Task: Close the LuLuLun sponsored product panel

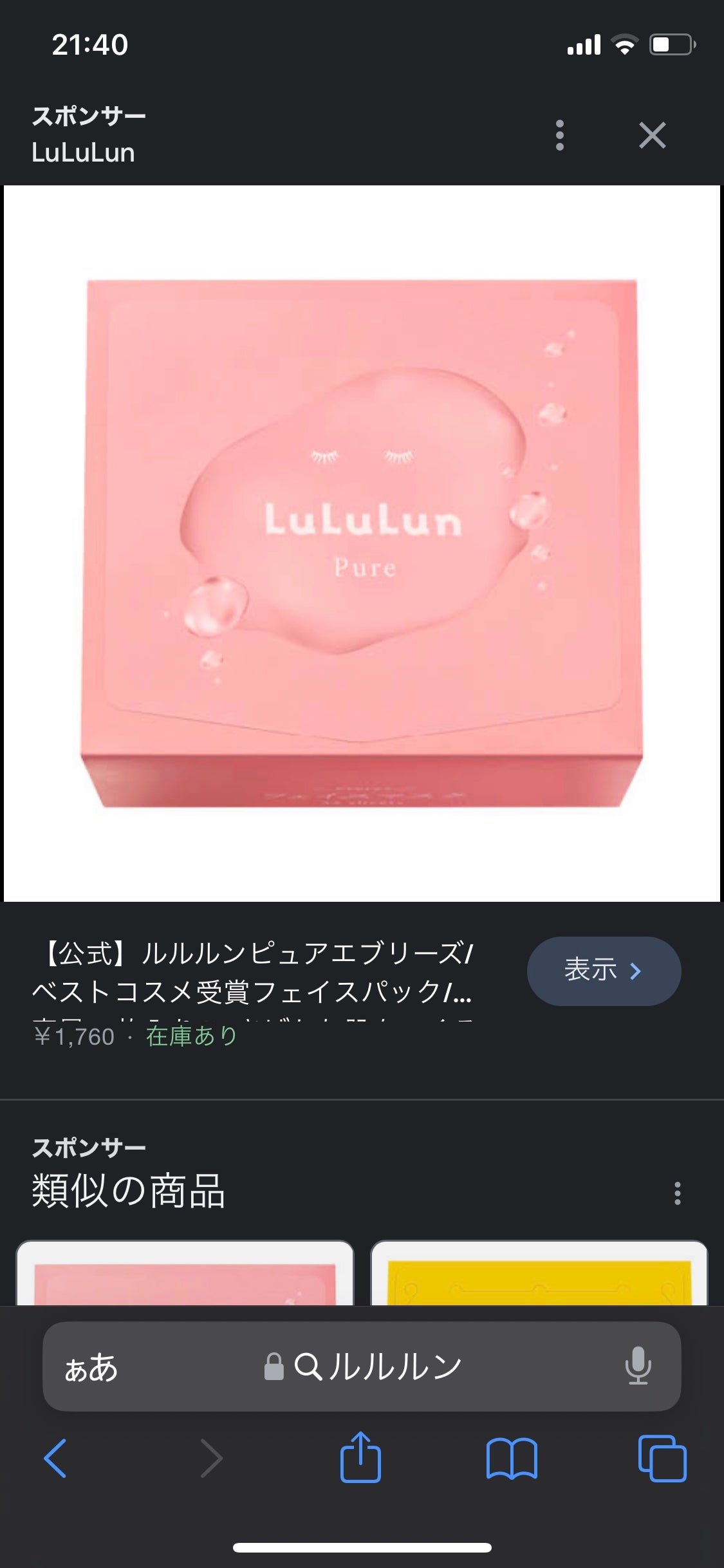Action: click(652, 135)
